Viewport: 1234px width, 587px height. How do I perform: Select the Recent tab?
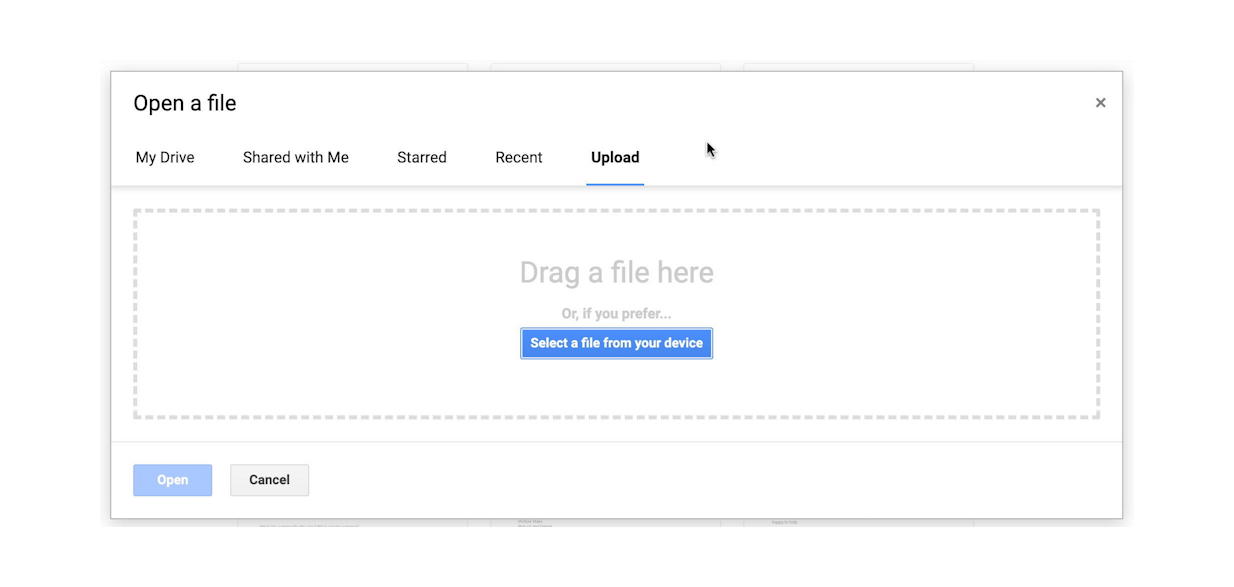click(518, 157)
